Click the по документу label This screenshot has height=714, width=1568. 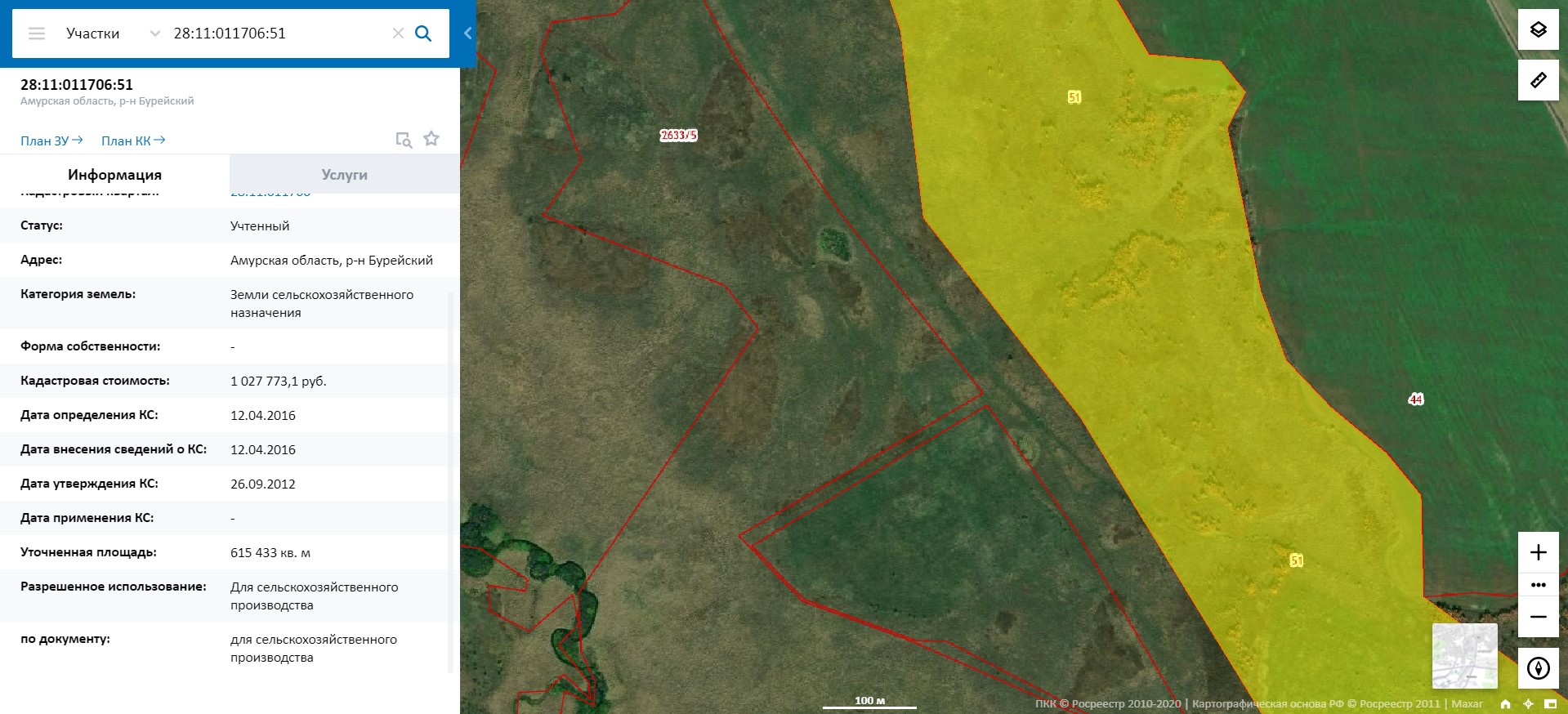tap(65, 639)
